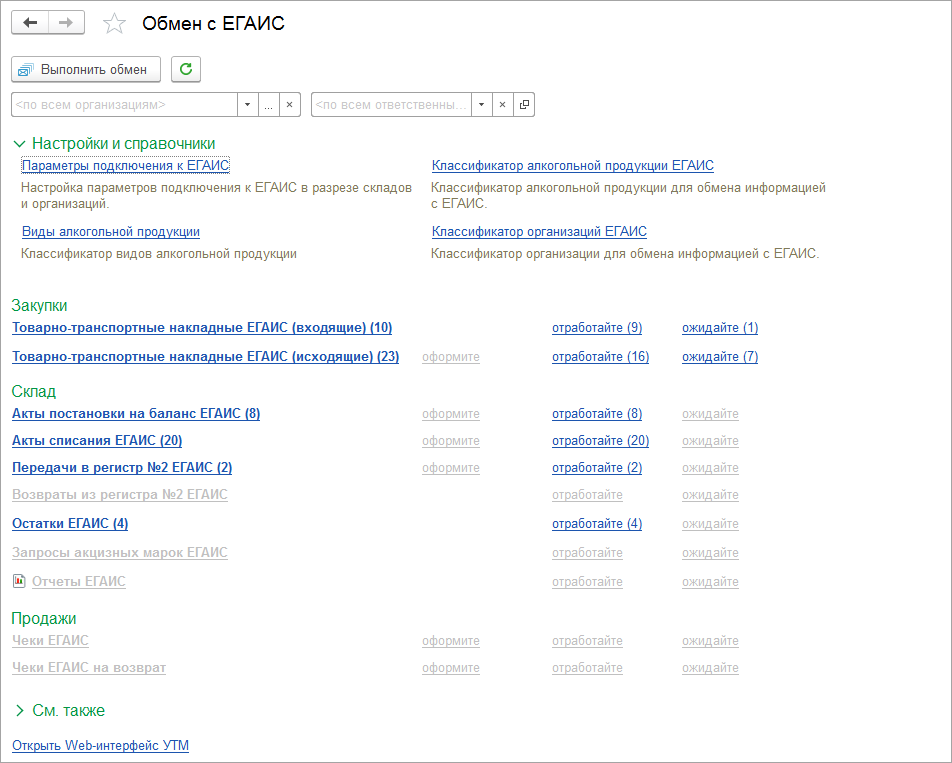Open the organizations filter dropdown arrow
Image resolution: width=952 pixels, height=763 pixels.
tap(247, 104)
